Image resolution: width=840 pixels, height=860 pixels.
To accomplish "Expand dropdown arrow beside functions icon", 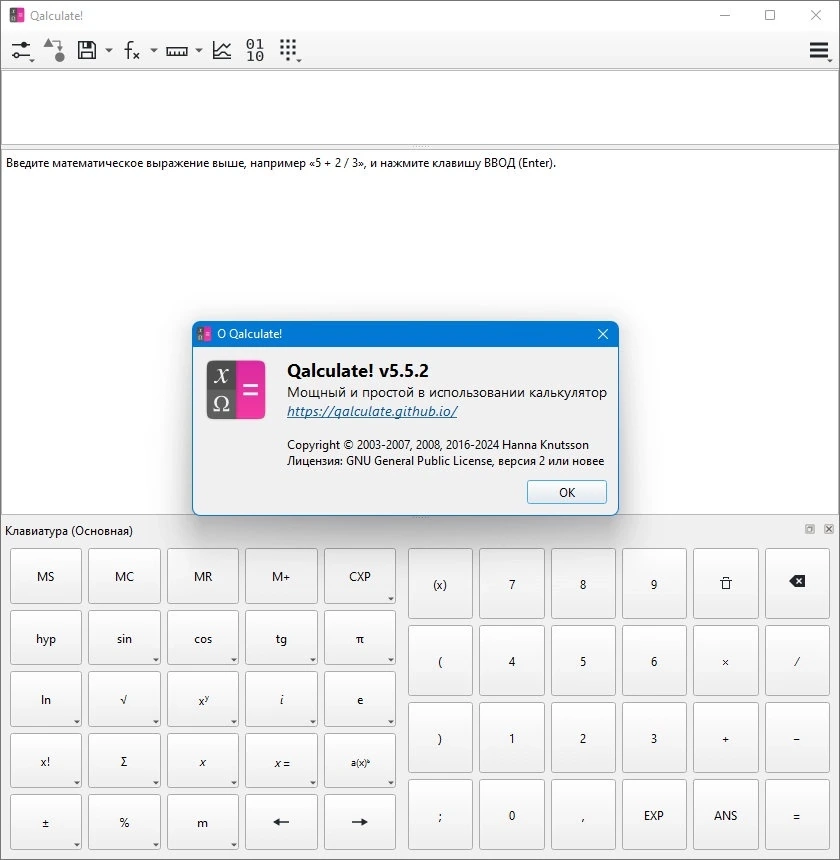I will pyautogui.click(x=154, y=50).
